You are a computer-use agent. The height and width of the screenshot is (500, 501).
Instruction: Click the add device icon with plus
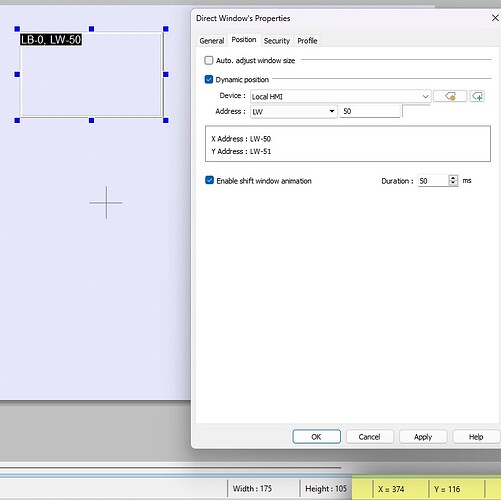pos(477,96)
